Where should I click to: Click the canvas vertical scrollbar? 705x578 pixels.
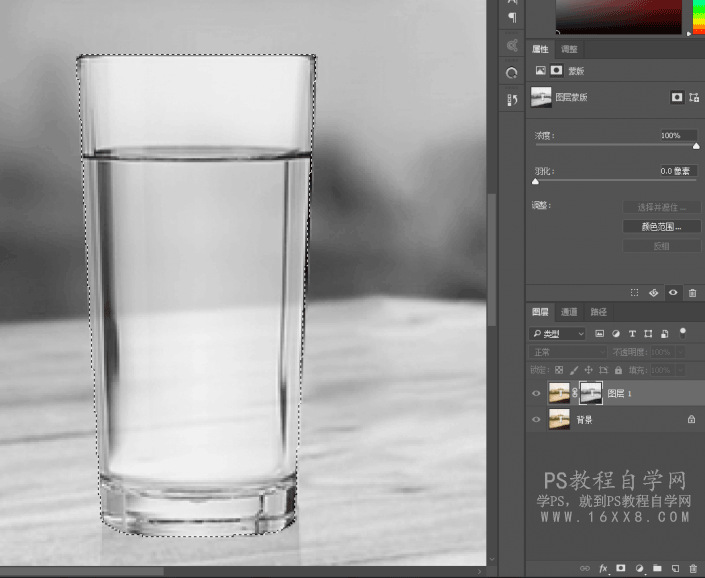(492, 259)
